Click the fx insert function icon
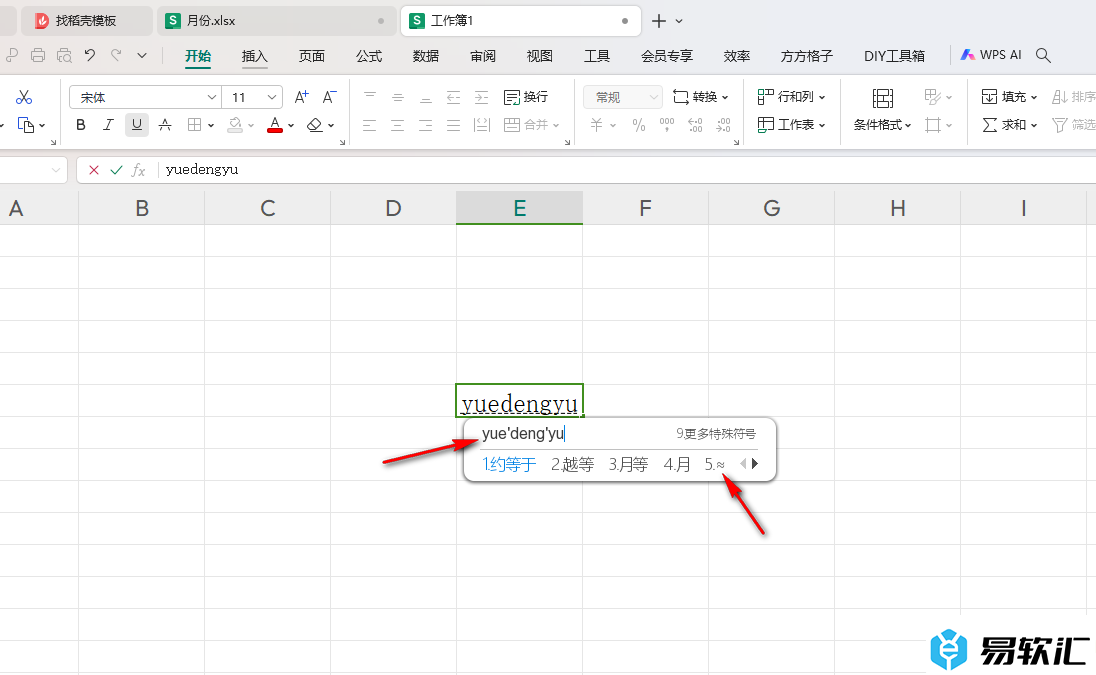The width and height of the screenshot is (1096, 675). pyautogui.click(x=138, y=170)
